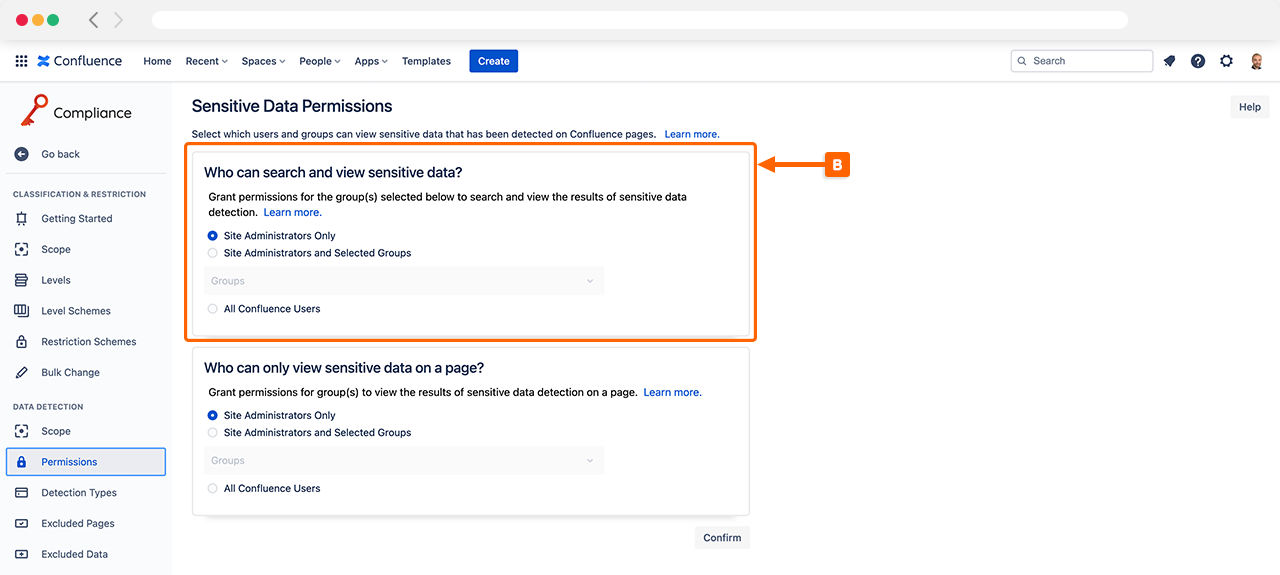This screenshot has height=575, width=1280.
Task: Choose All Confluence Users for page-only viewing
Action: pos(212,489)
